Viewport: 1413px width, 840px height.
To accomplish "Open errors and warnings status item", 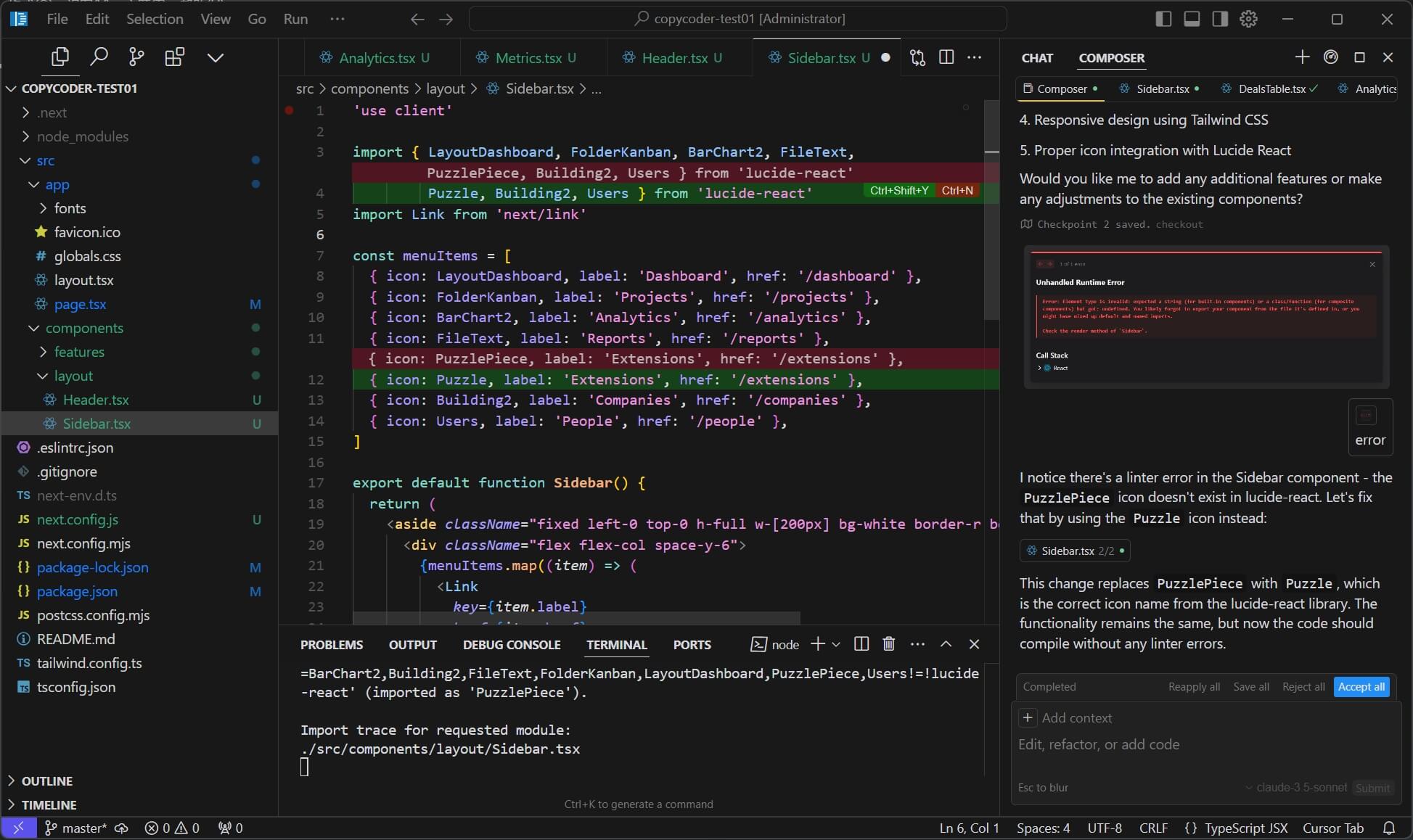I will pos(171,828).
